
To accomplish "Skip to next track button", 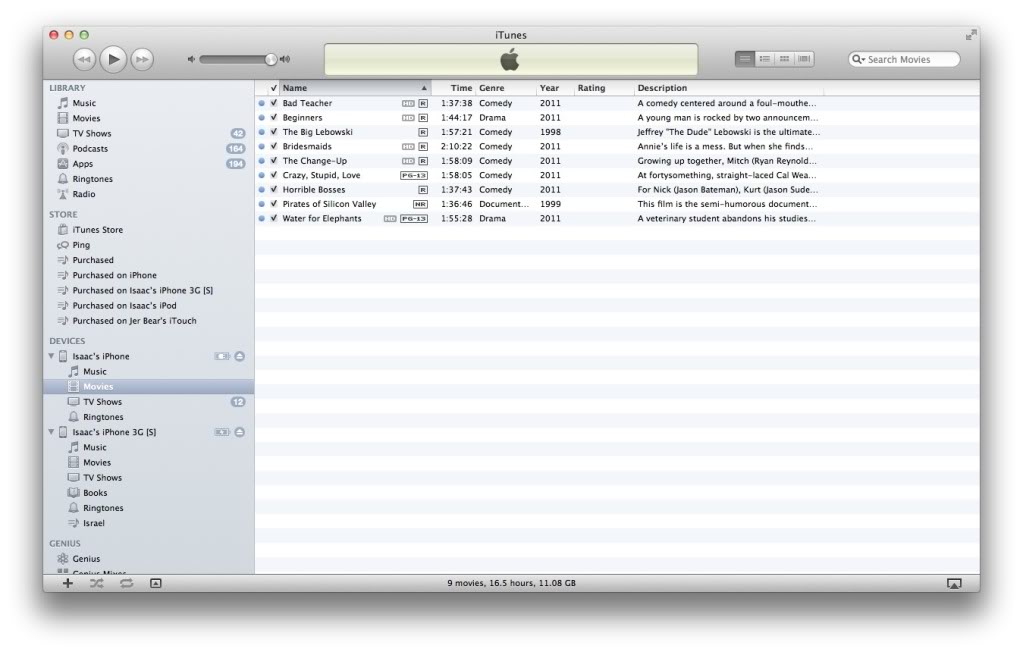I will click(x=142, y=59).
